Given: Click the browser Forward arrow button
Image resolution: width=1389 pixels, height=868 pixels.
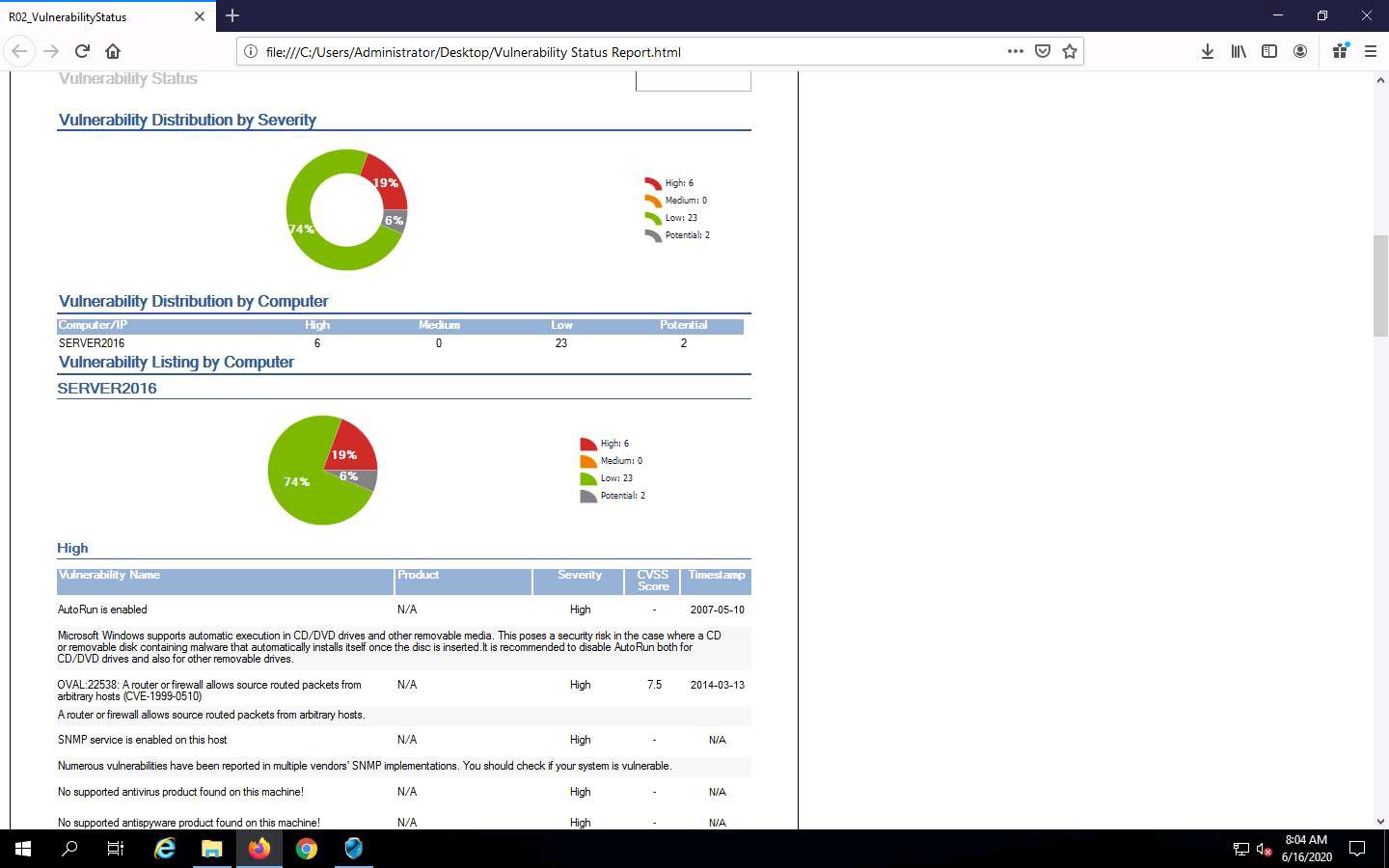Looking at the screenshot, I should pos(51,51).
